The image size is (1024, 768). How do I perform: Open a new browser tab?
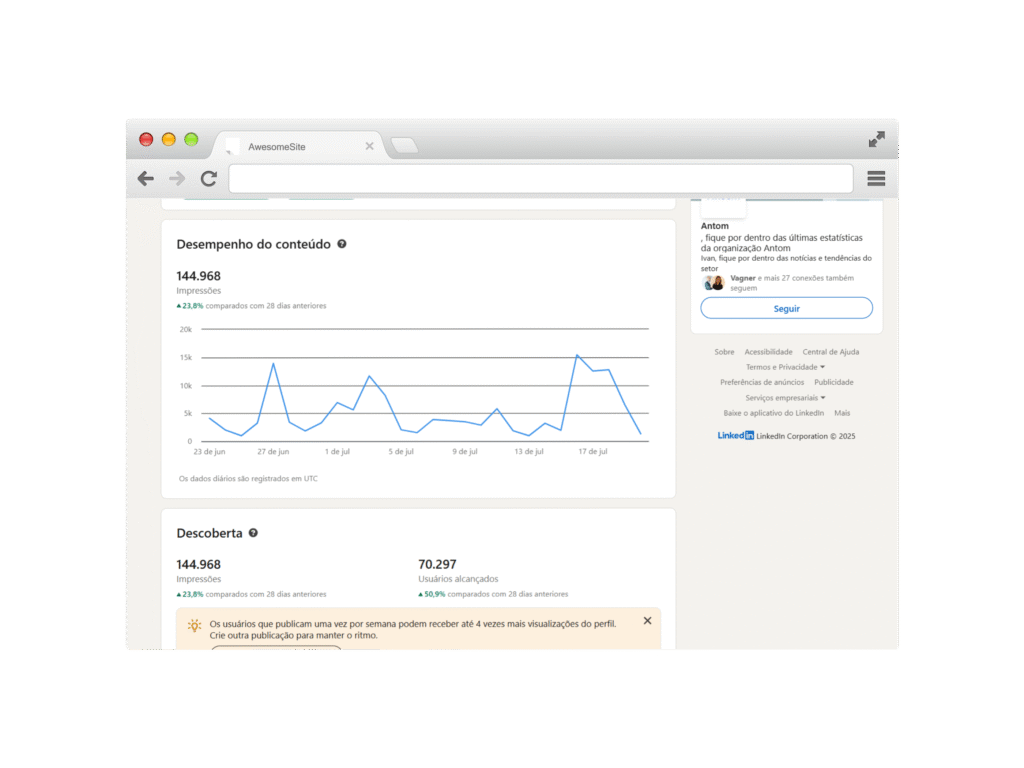coord(404,146)
